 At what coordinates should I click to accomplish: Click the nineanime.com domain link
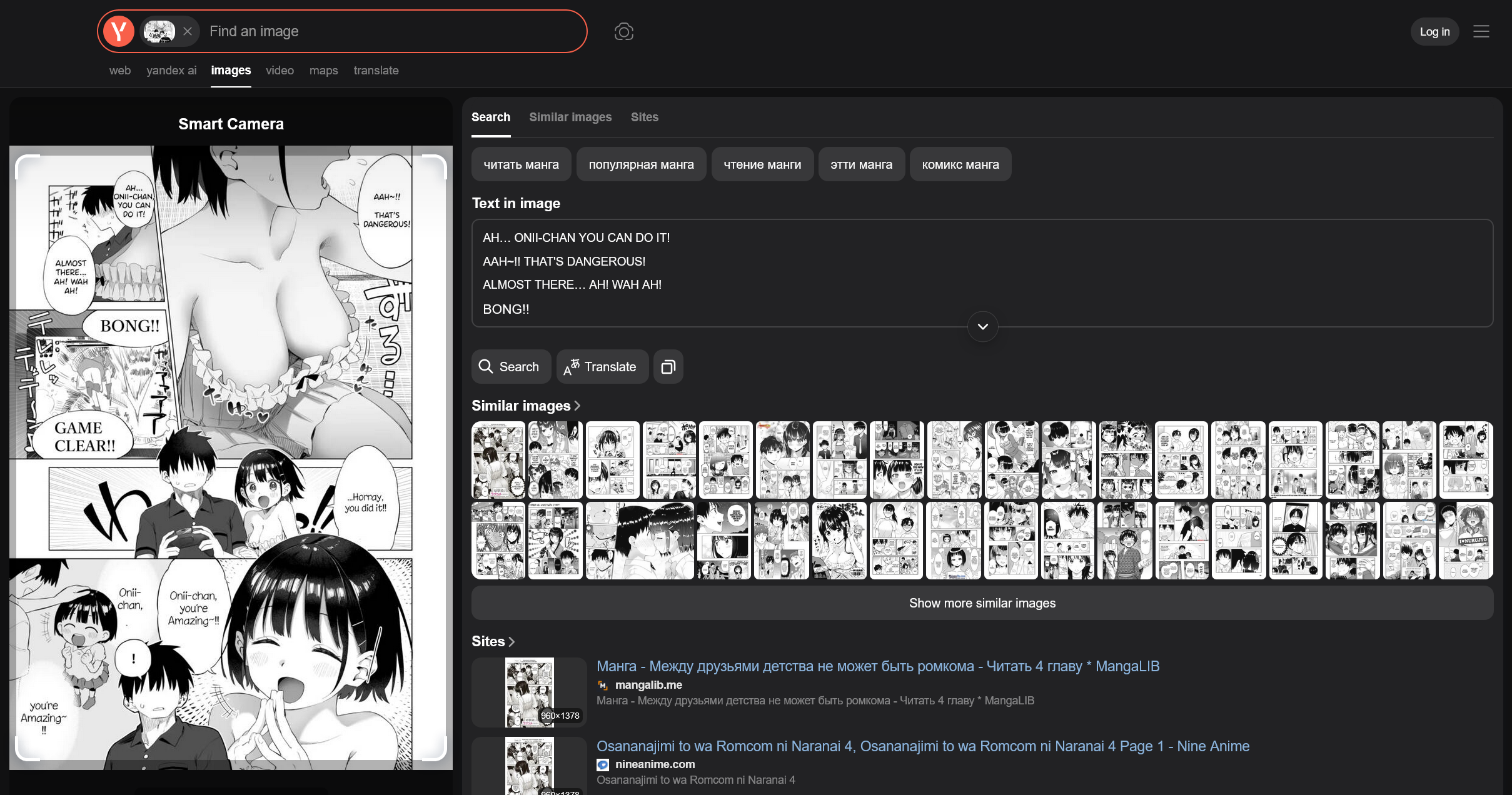click(655, 764)
